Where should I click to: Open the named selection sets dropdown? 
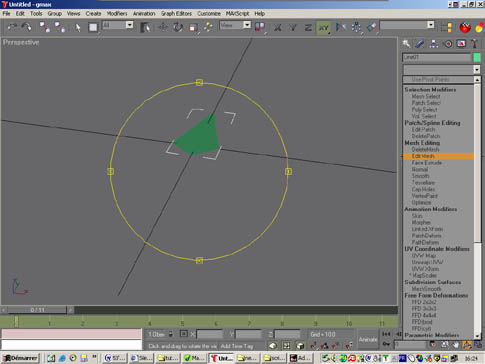[x=431, y=25]
